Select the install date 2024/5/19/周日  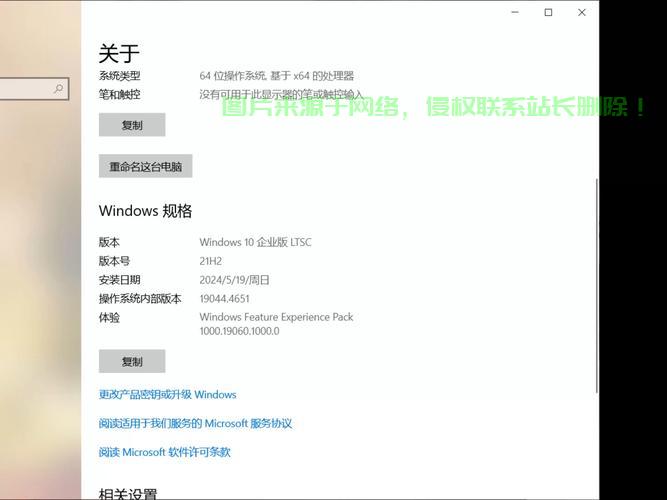(234, 280)
